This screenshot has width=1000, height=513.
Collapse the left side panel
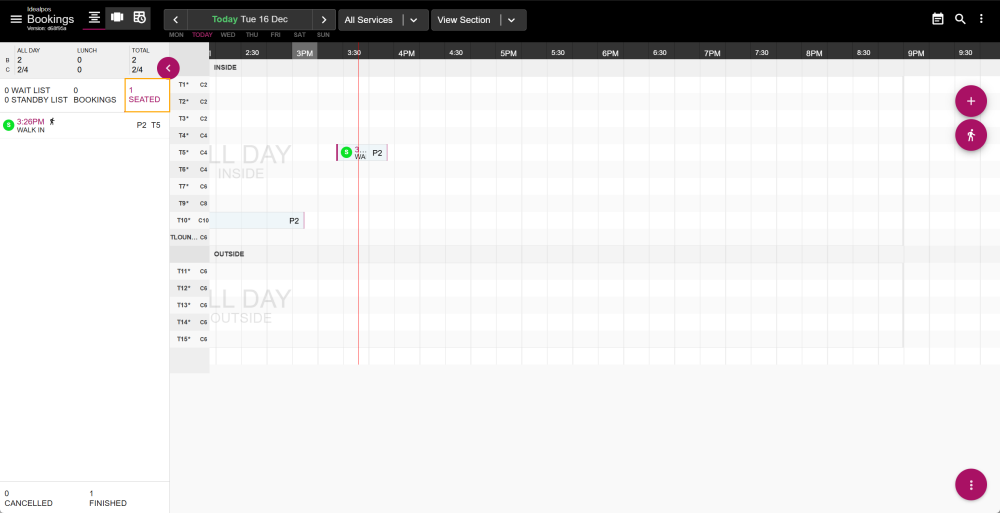[x=168, y=68]
